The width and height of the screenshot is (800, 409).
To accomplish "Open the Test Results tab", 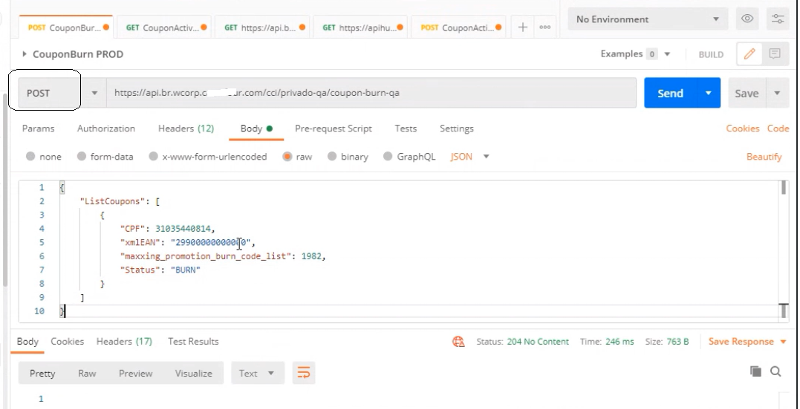I will pos(193,342).
